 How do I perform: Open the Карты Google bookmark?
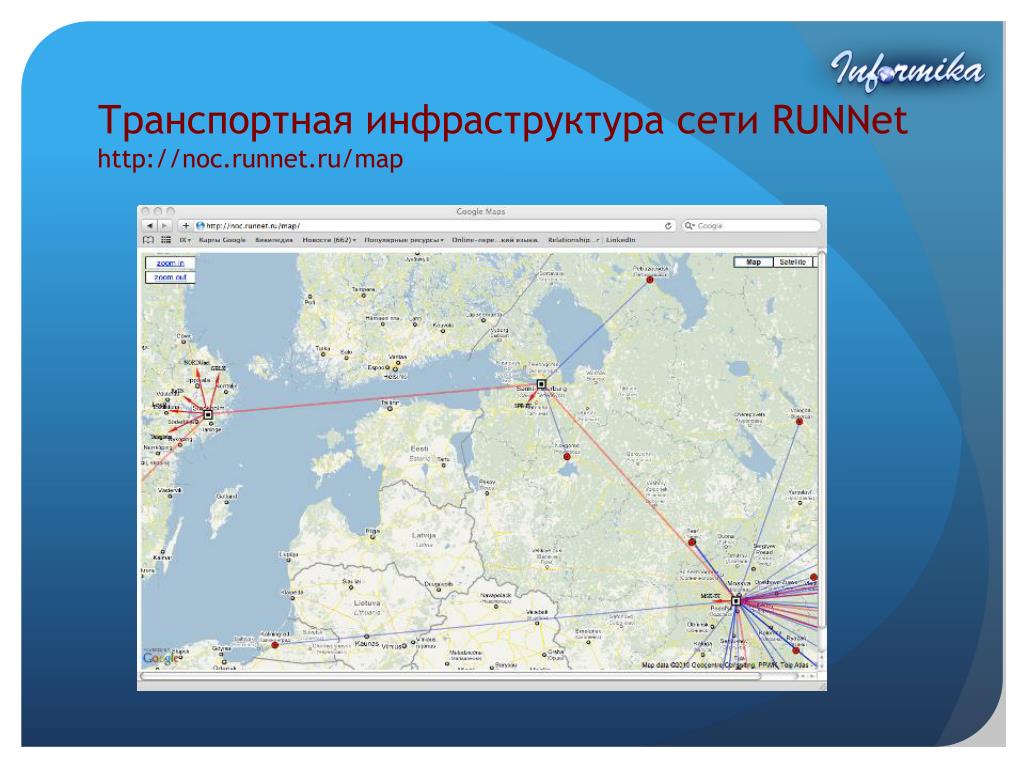[x=222, y=240]
